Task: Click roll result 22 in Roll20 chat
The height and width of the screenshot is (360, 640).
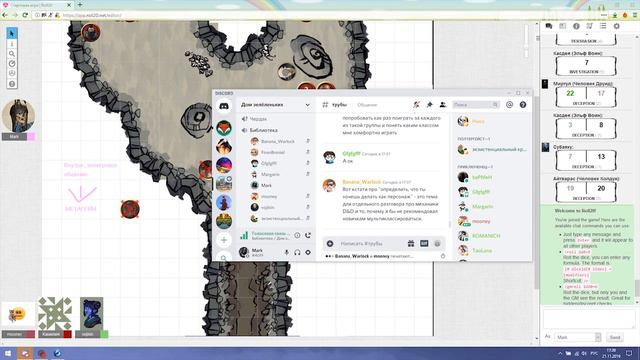Action: [570, 93]
